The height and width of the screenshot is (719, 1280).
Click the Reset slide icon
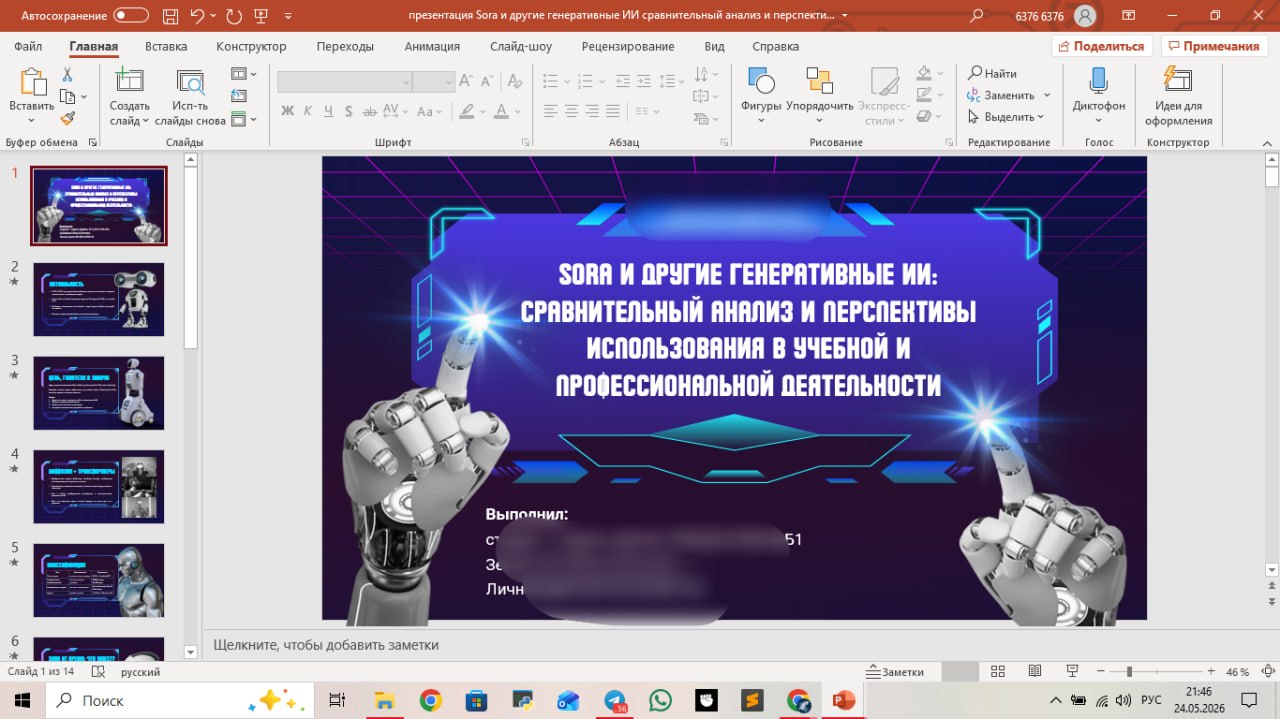(239, 96)
